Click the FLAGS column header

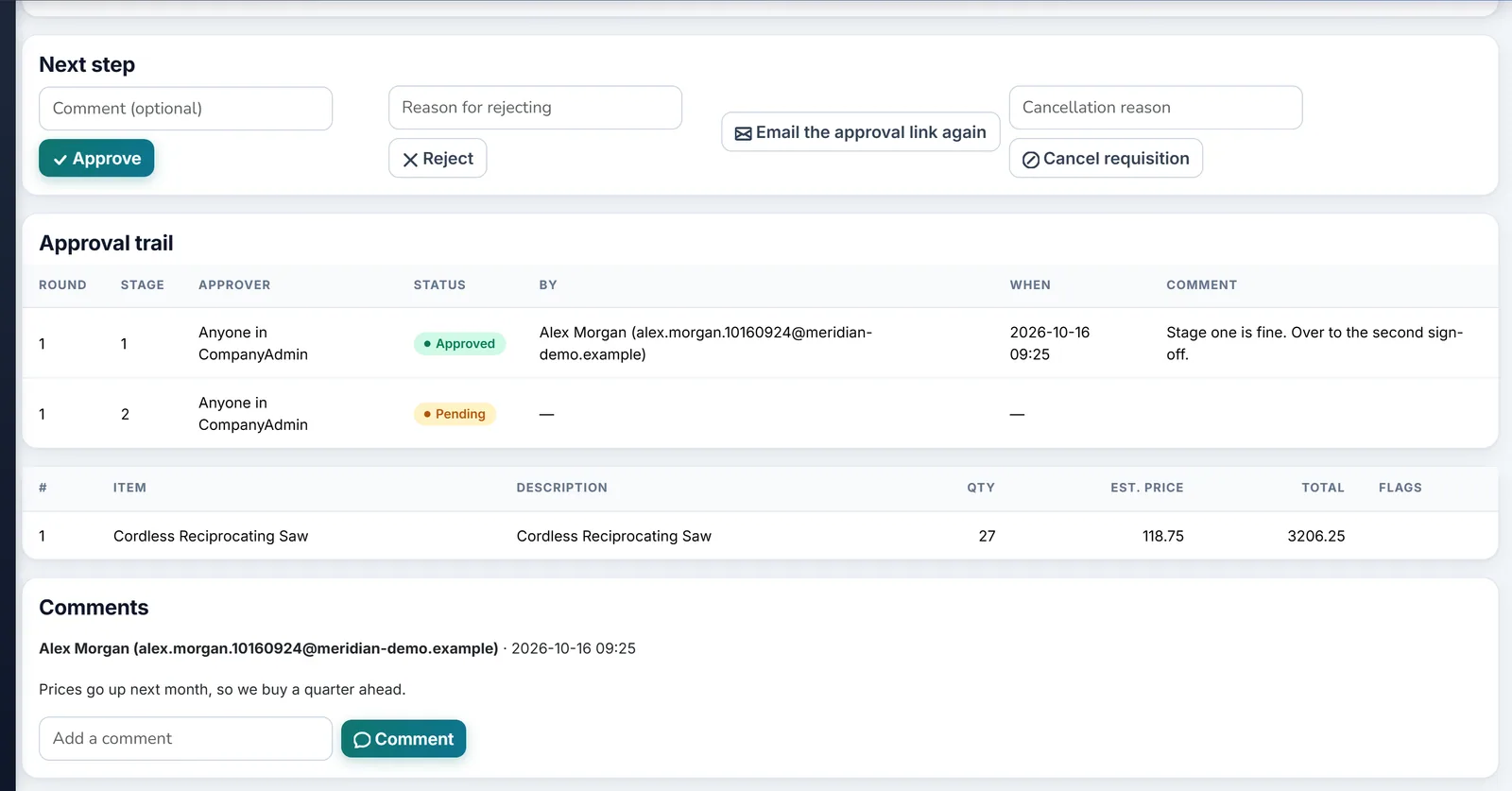(x=1400, y=488)
